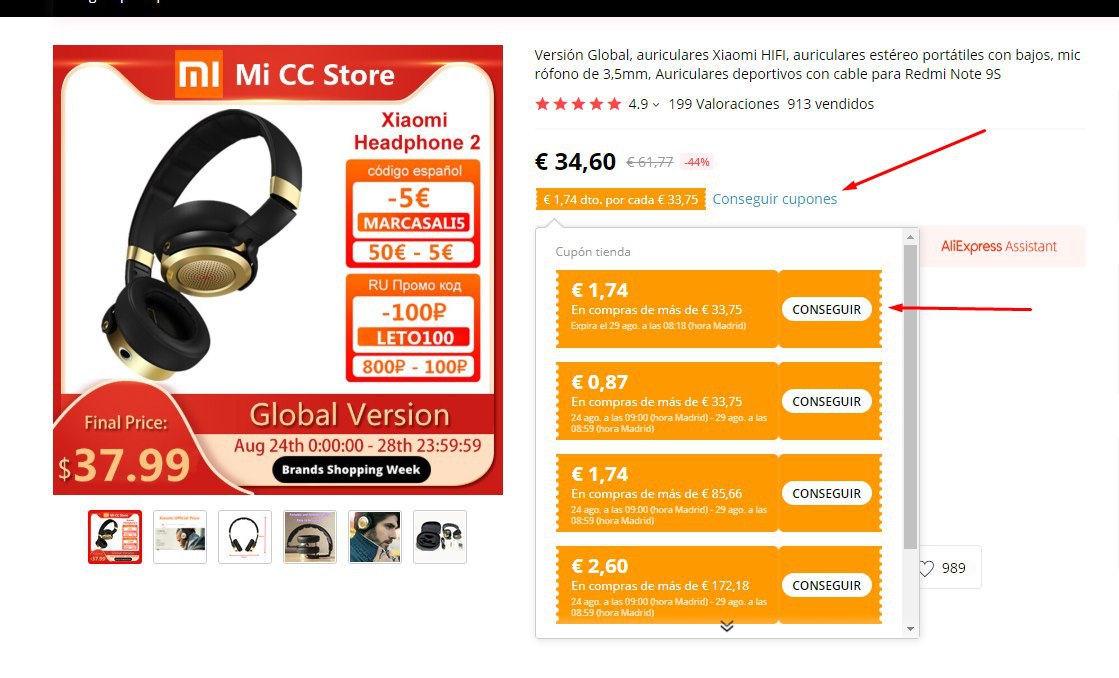Select the headphone outline dimensions thumbnail

coord(245,537)
